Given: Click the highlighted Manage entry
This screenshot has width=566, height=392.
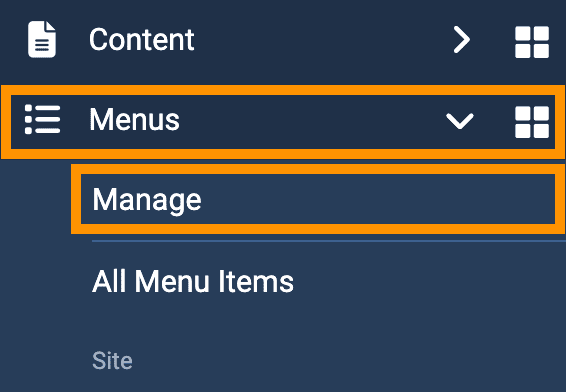Looking at the screenshot, I should 318,199.
